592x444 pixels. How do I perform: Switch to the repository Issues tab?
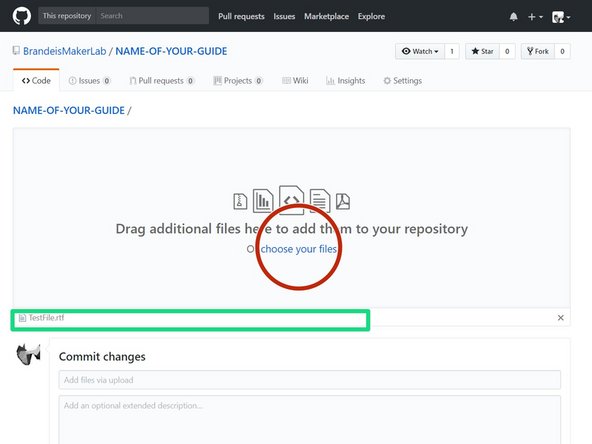pos(89,80)
